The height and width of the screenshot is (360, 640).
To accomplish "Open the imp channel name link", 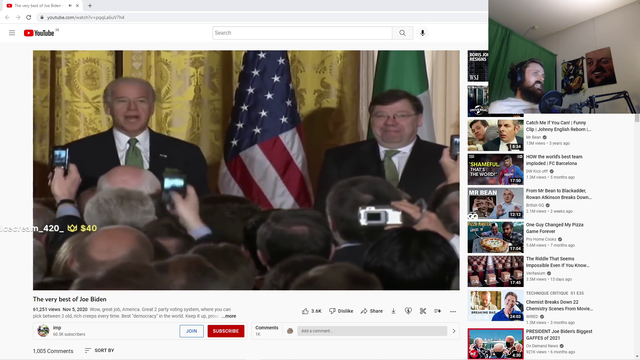I will (57, 328).
